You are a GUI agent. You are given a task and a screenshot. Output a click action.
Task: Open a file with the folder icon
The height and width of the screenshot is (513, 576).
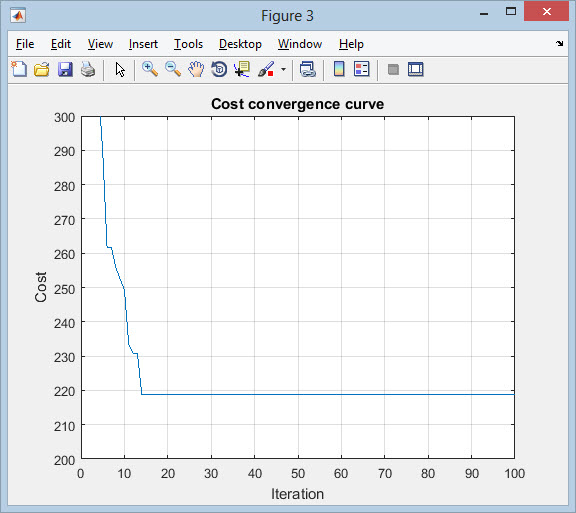pyautogui.click(x=42, y=69)
